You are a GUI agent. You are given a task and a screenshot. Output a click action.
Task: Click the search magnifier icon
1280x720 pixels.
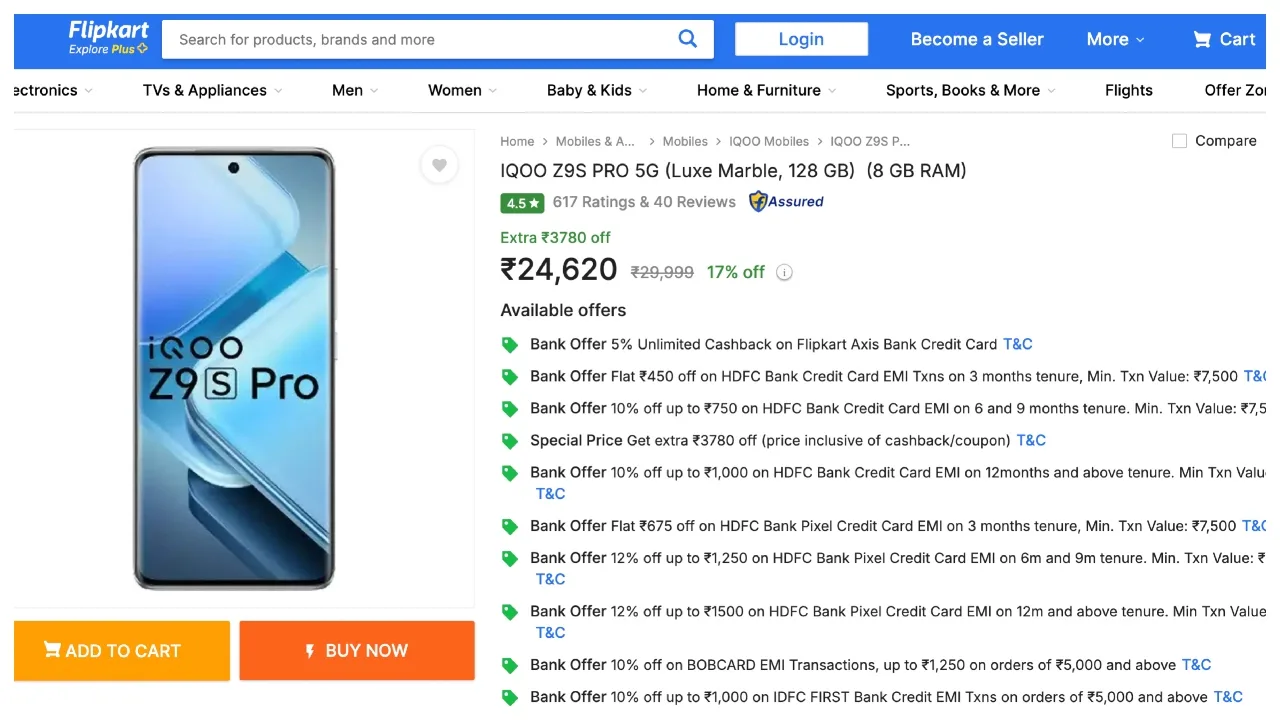[687, 39]
